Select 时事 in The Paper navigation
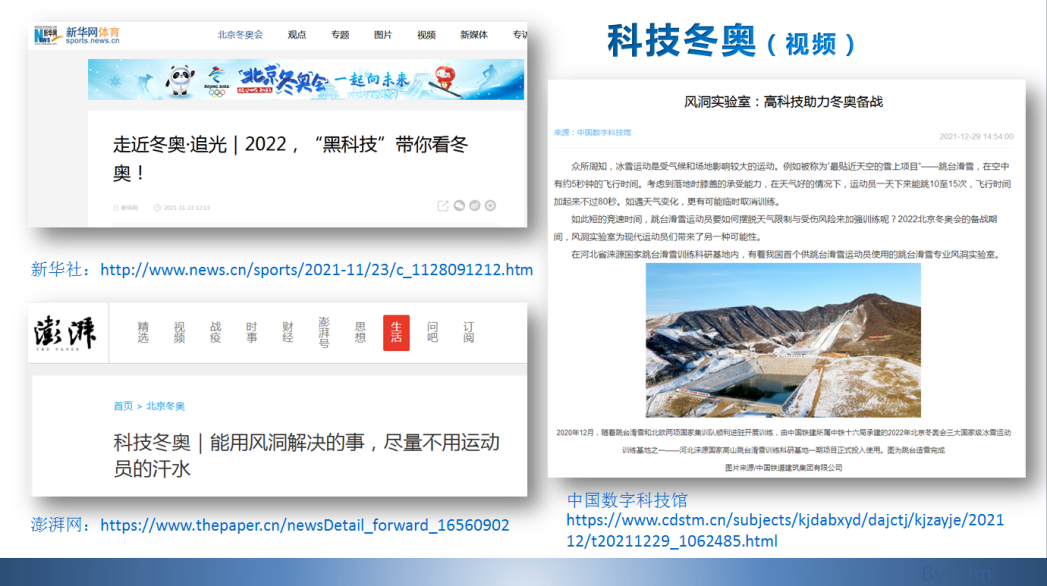 [251, 332]
